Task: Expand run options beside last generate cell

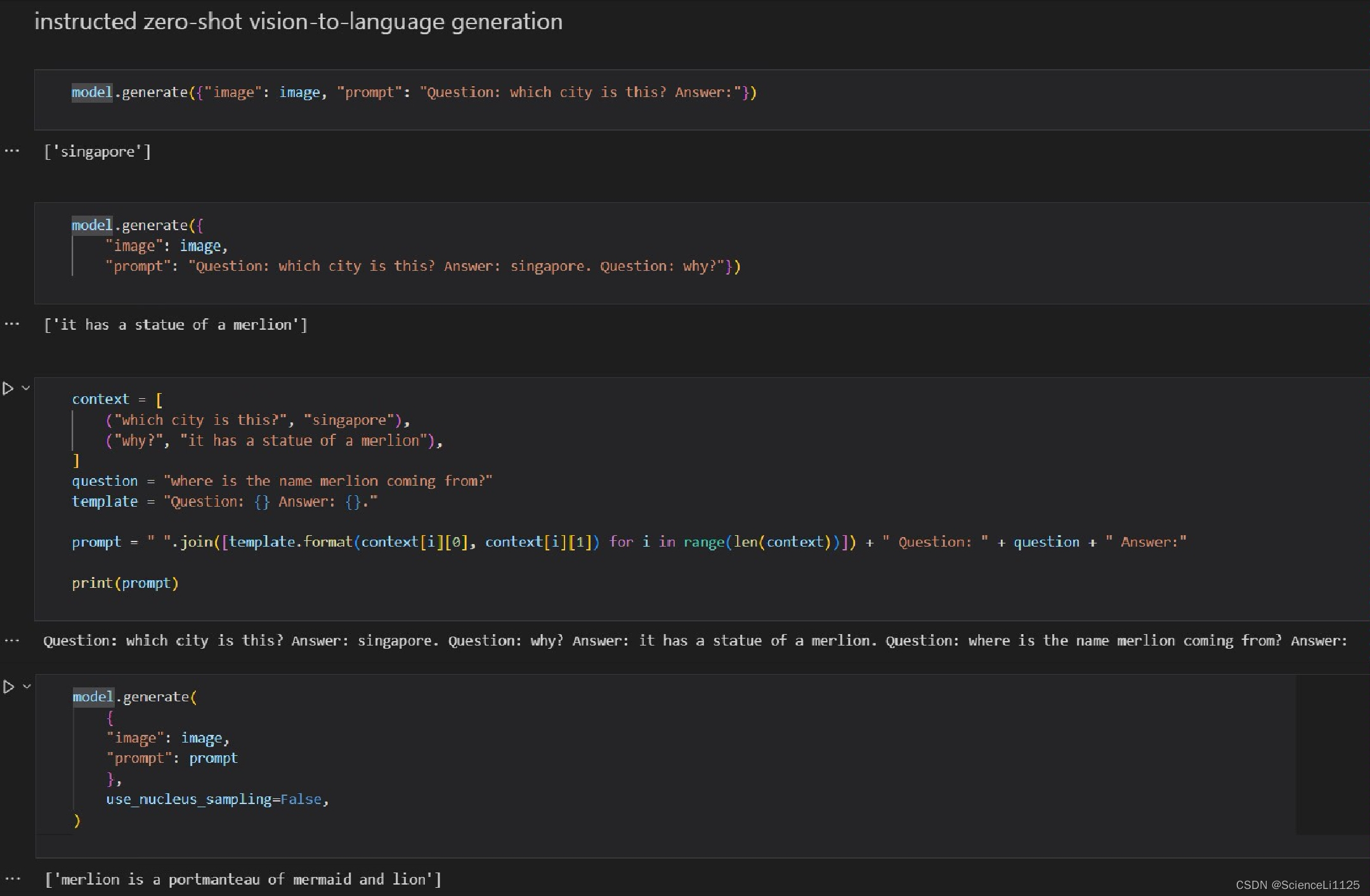Action: 27,686
